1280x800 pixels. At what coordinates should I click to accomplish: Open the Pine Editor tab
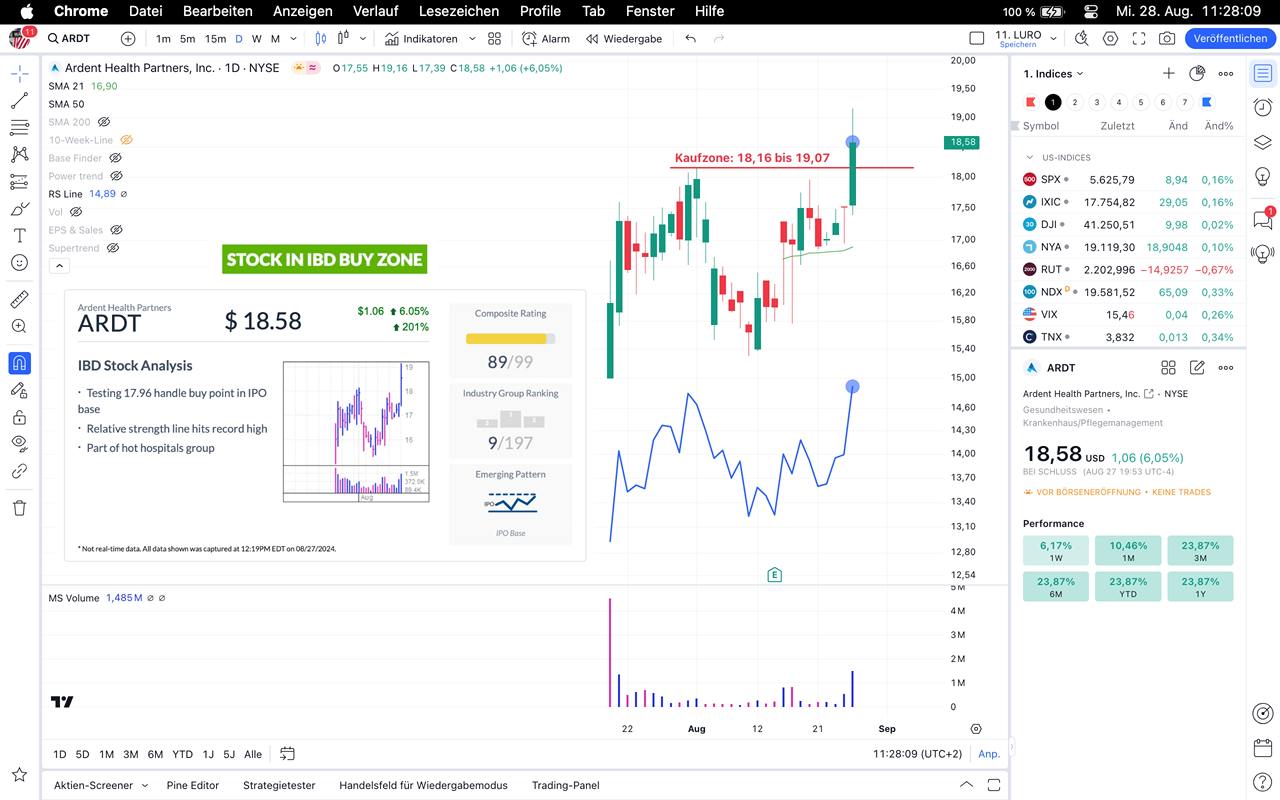coord(192,785)
